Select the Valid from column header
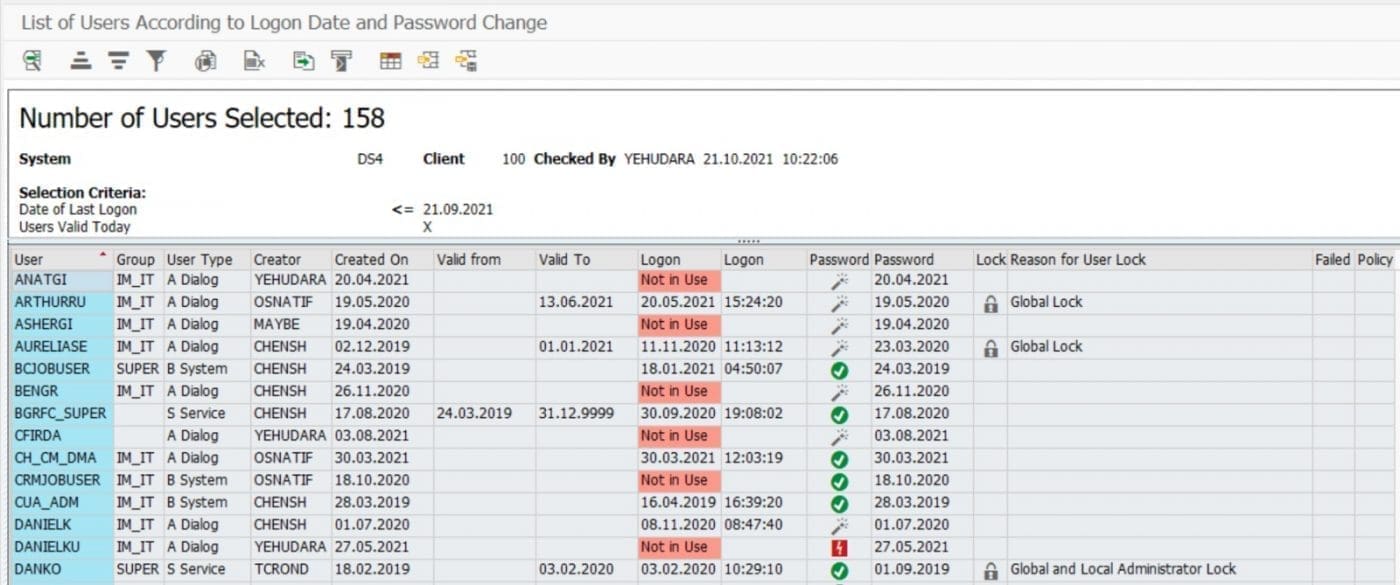Screen dimensions: 1400x585 click(484, 259)
